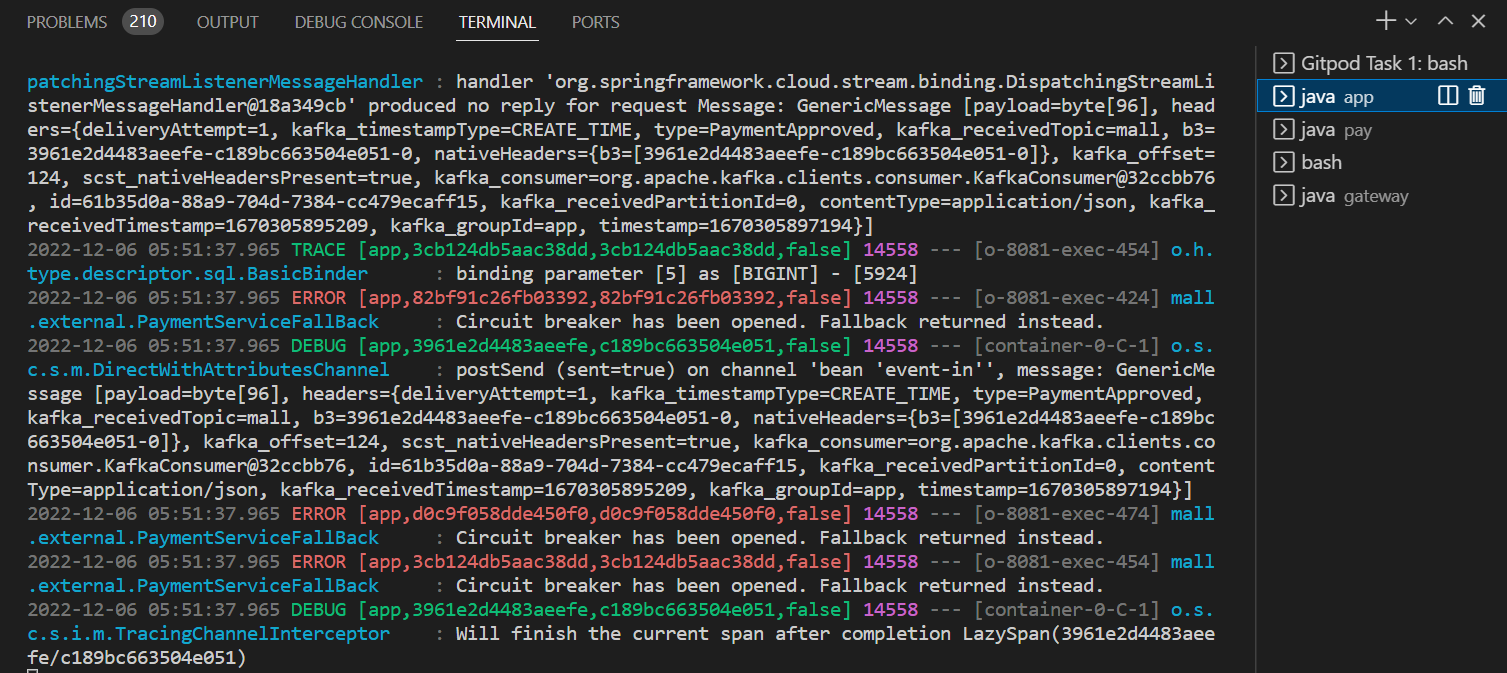View the PORTS tab
This screenshot has height=673, width=1507.
[595, 21]
